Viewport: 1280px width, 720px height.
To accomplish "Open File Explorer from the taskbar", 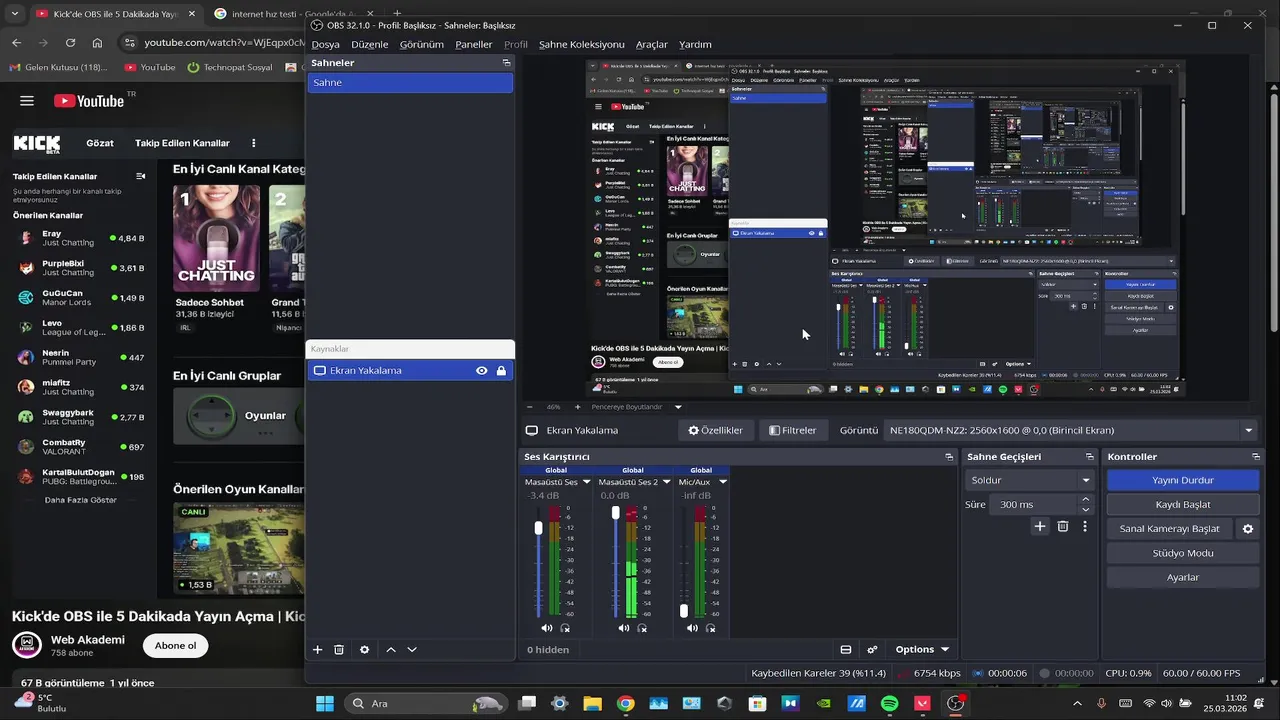I will (x=592, y=703).
